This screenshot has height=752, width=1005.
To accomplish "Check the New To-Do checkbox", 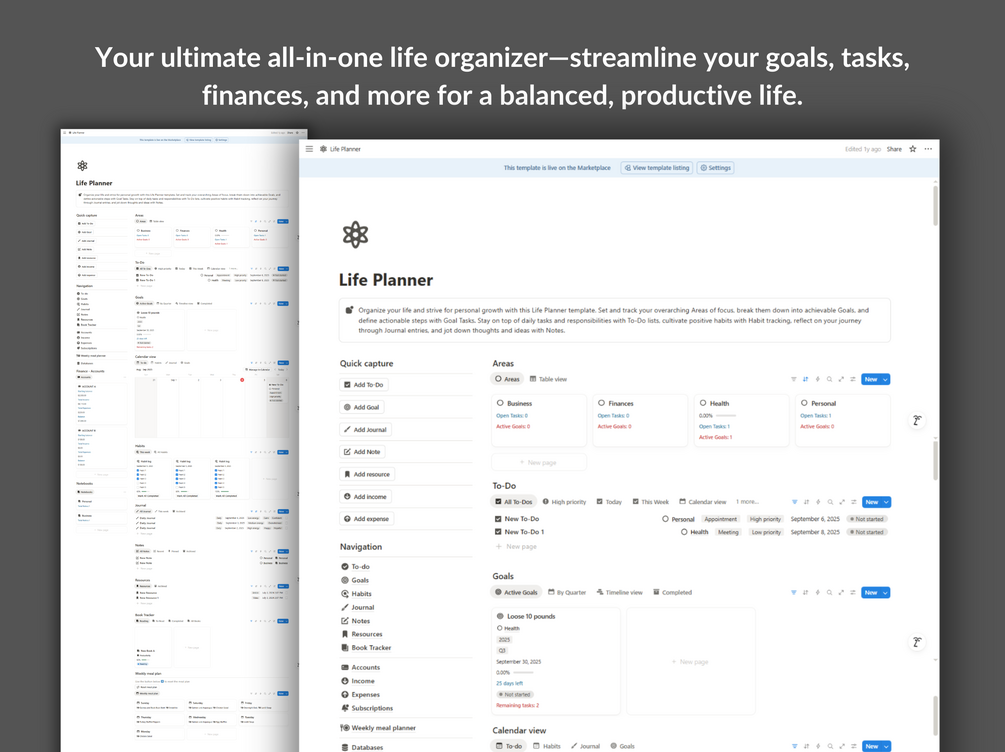I will click(498, 519).
